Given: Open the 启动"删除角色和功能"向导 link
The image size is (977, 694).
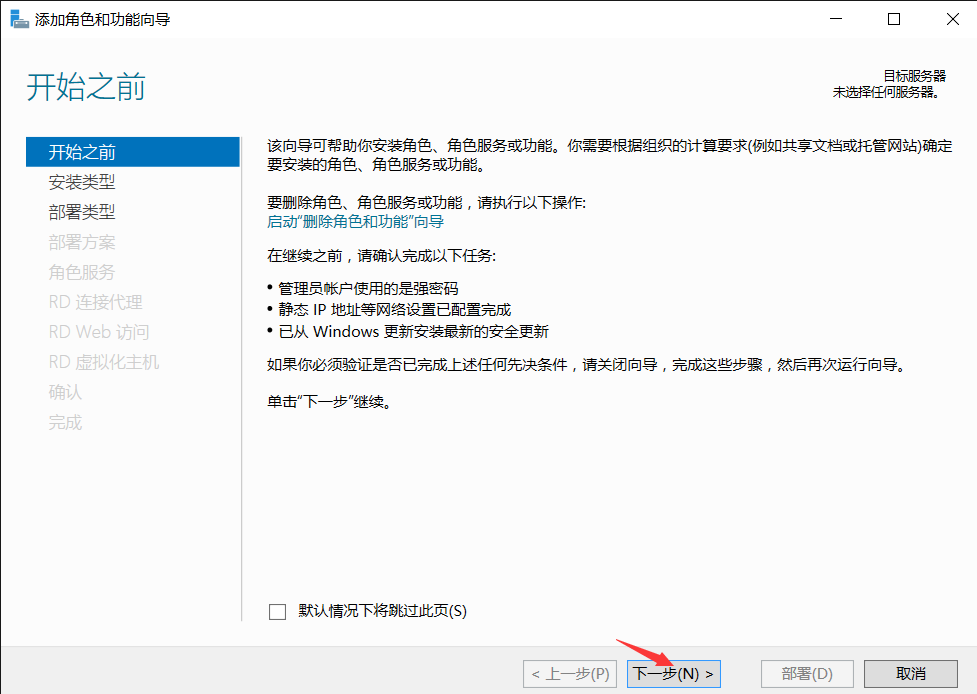Looking at the screenshot, I should tap(355, 221).
